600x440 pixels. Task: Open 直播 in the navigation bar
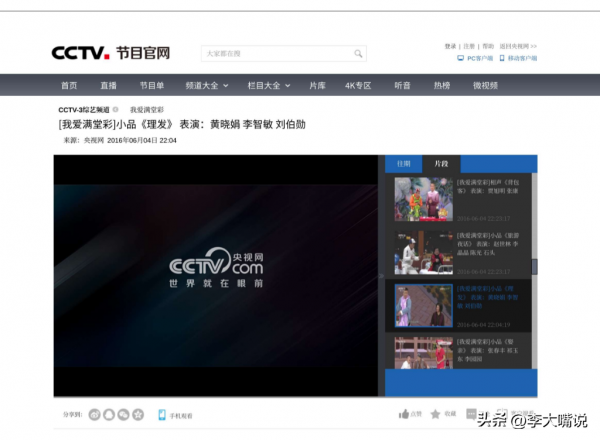[x=108, y=86]
